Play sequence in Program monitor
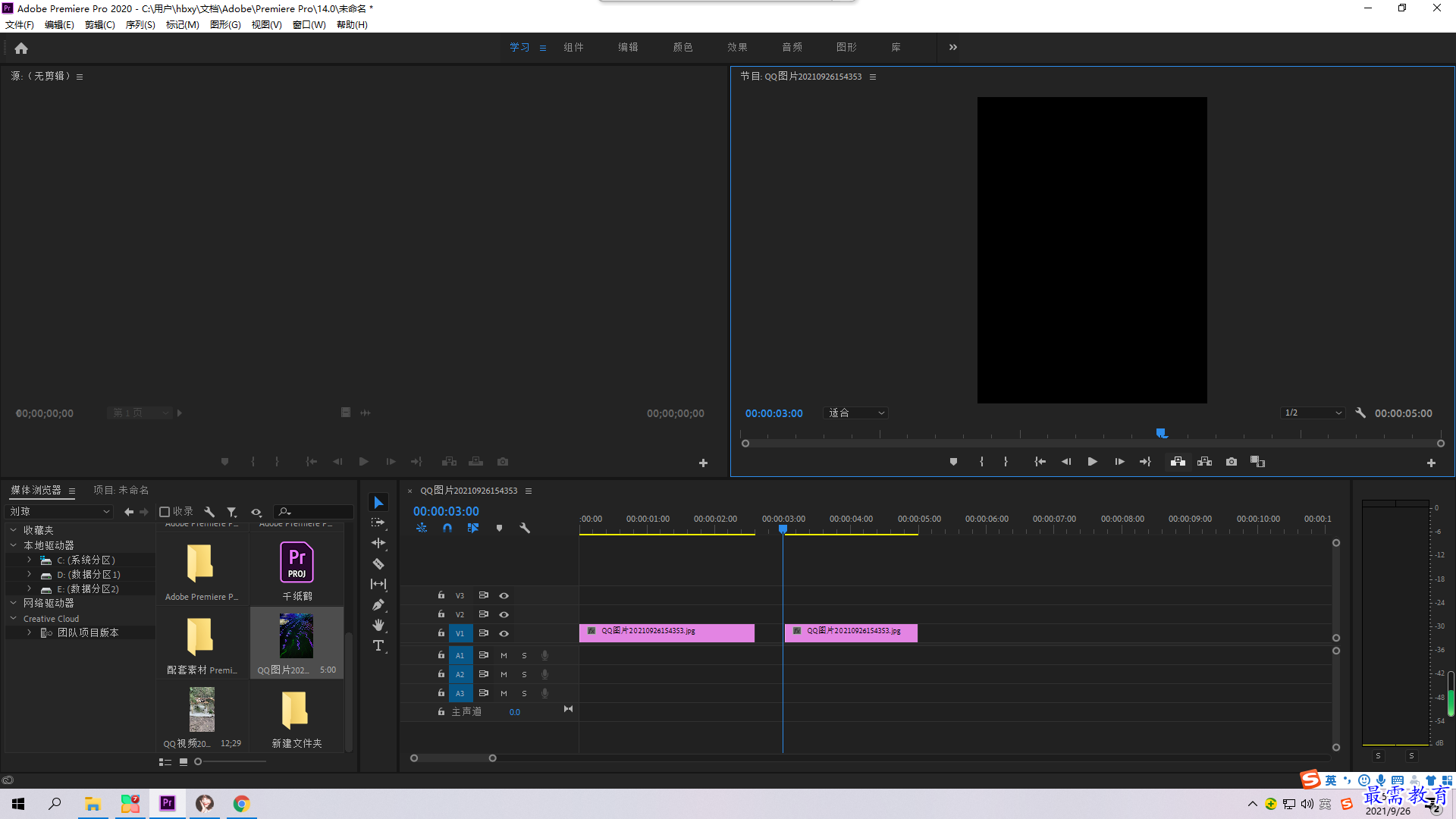 point(1093,462)
